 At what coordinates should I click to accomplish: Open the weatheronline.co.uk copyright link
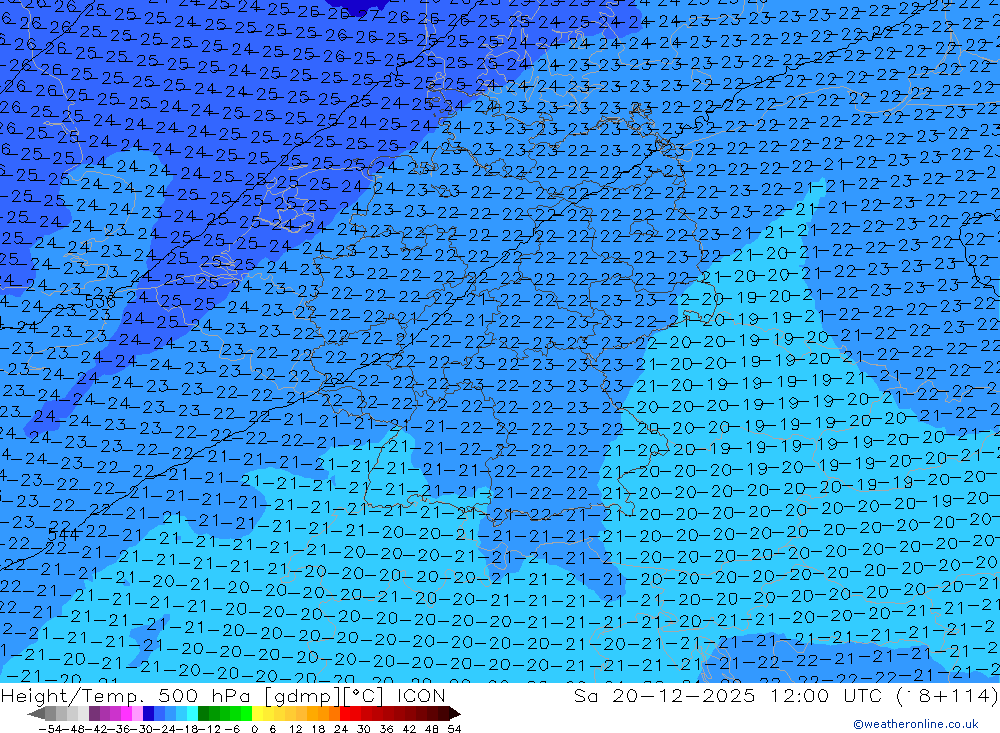click(915, 723)
